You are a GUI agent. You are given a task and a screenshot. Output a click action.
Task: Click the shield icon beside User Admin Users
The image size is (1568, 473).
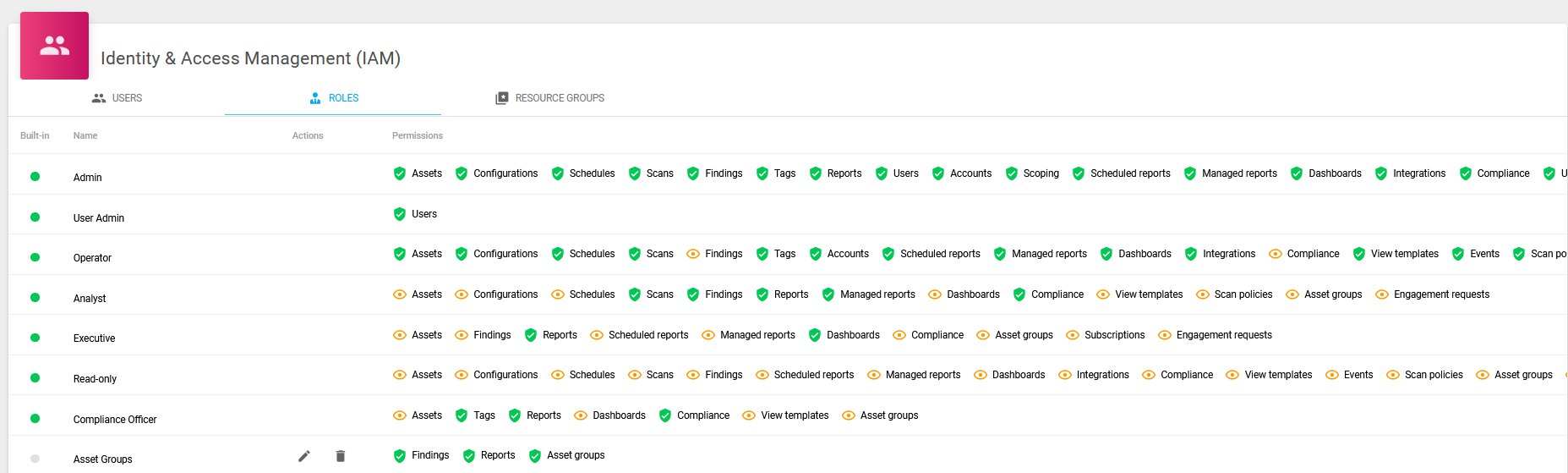[400, 214]
